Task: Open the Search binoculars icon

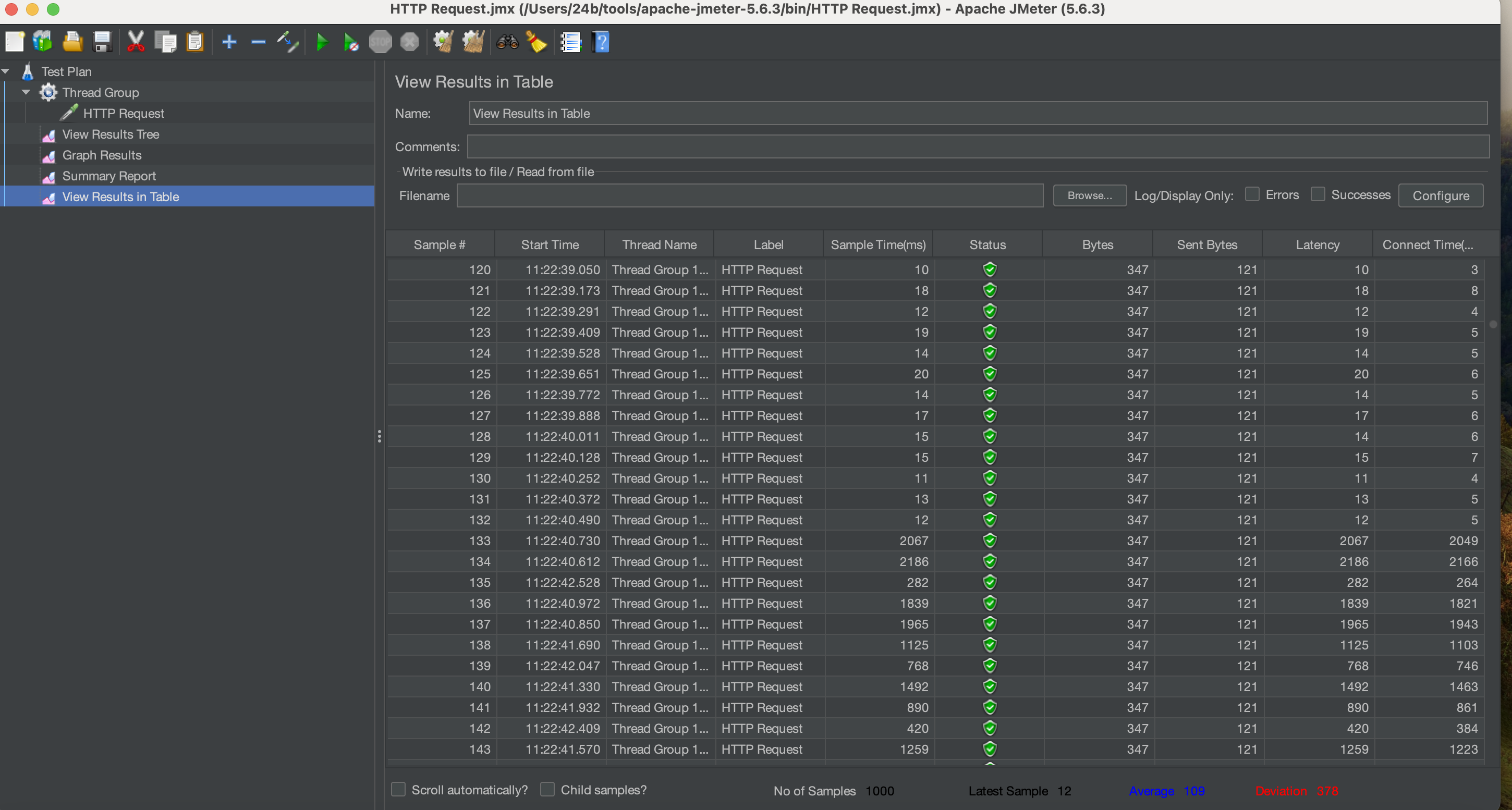Action: tap(507, 42)
